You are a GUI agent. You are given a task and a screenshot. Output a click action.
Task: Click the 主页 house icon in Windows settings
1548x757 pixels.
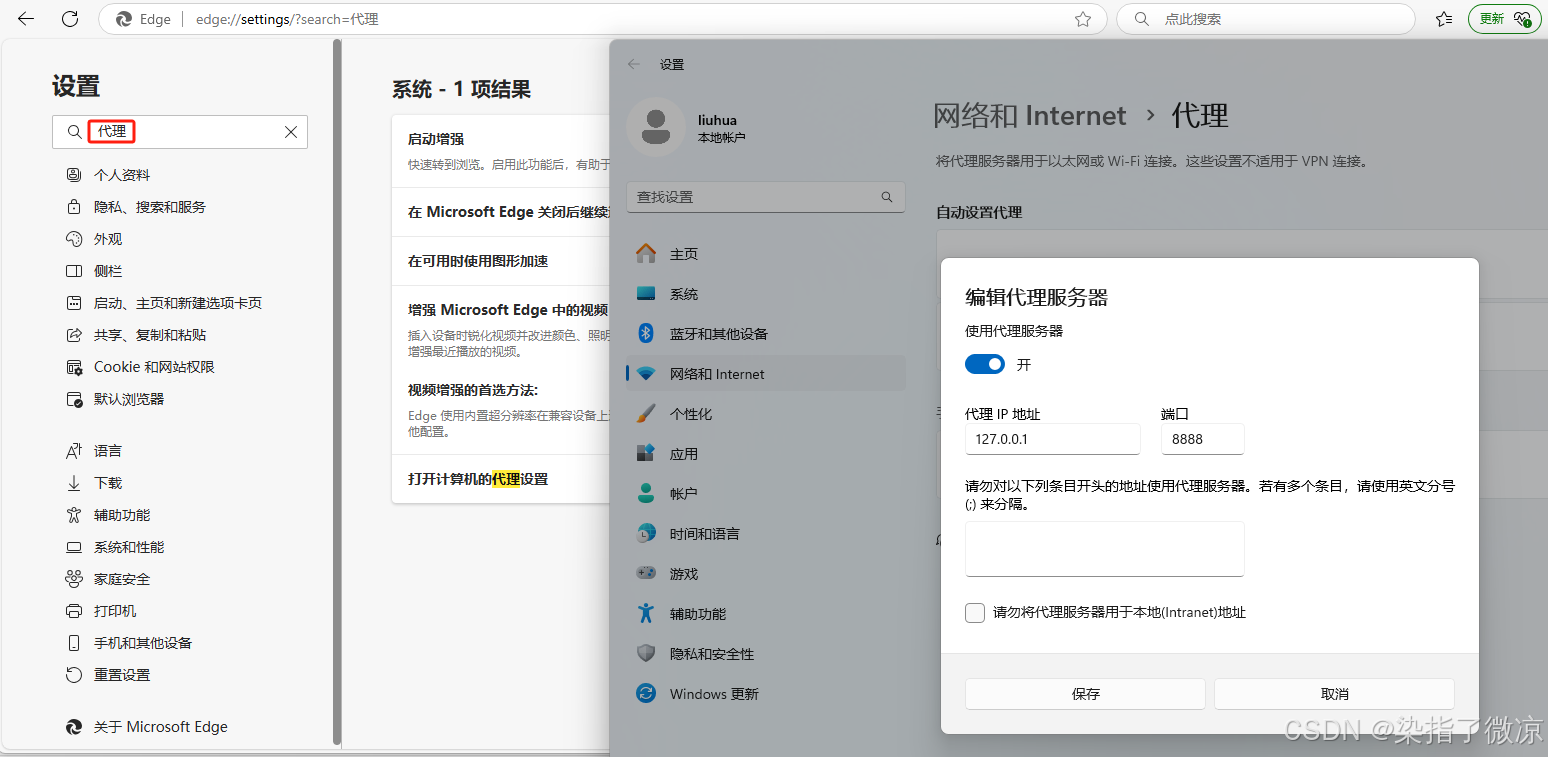(646, 254)
